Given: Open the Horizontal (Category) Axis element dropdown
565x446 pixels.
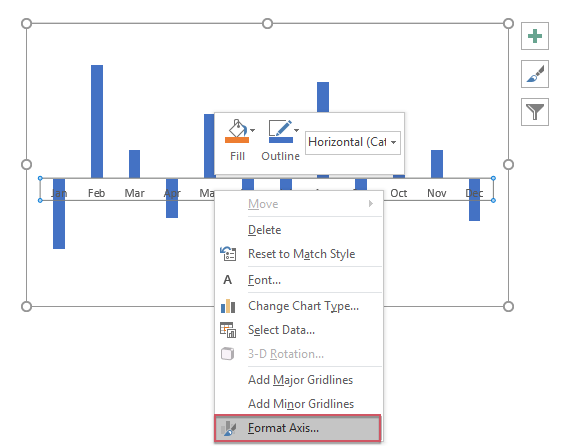Looking at the screenshot, I should coord(353,143).
